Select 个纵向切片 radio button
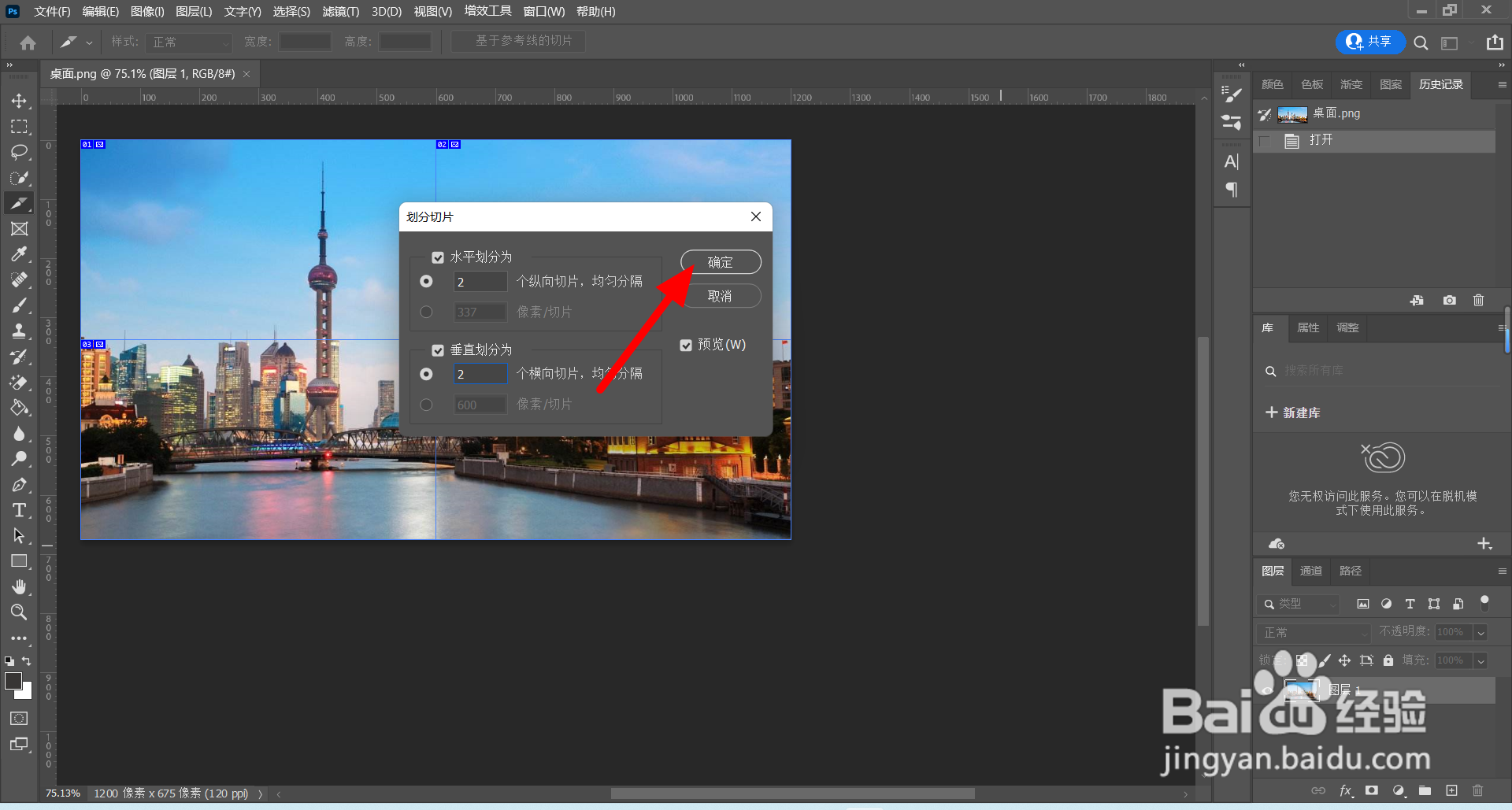 click(x=426, y=281)
